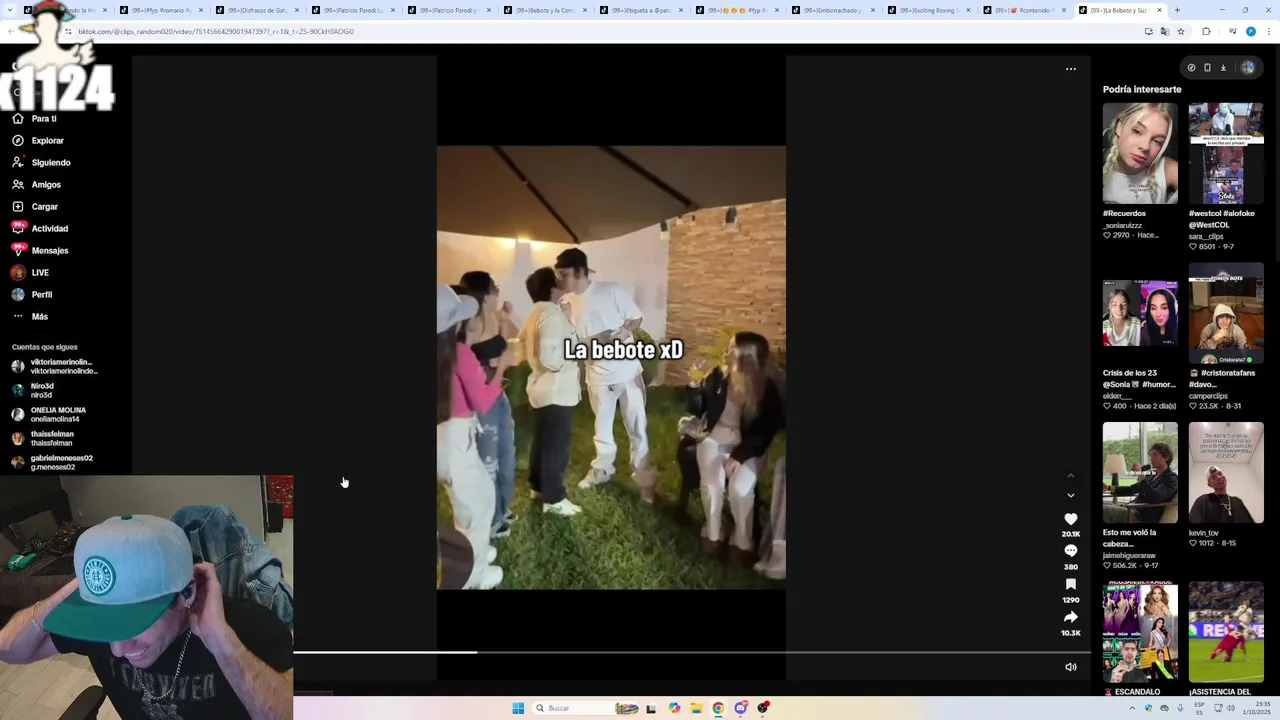Viewport: 1280px width, 720px height.
Task: Open Chrome profile avatar
Action: [1250, 31]
